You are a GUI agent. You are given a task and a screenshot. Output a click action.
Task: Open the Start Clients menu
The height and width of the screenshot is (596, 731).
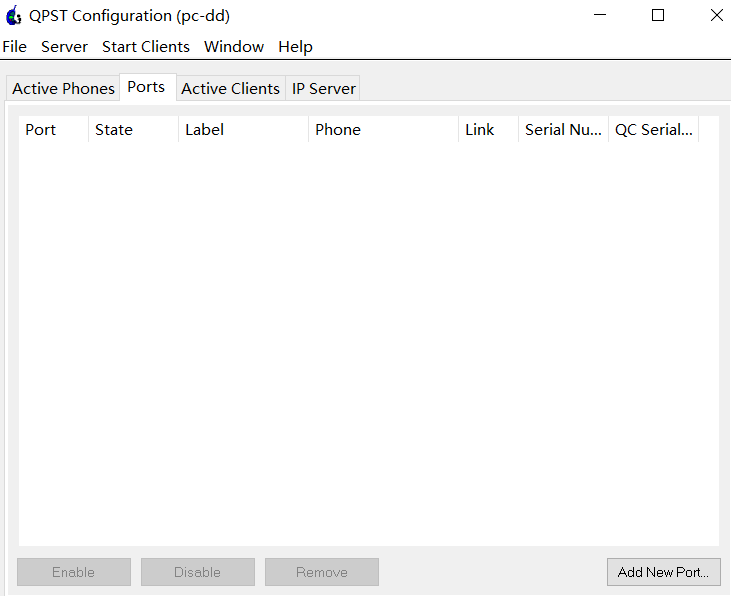coord(146,47)
